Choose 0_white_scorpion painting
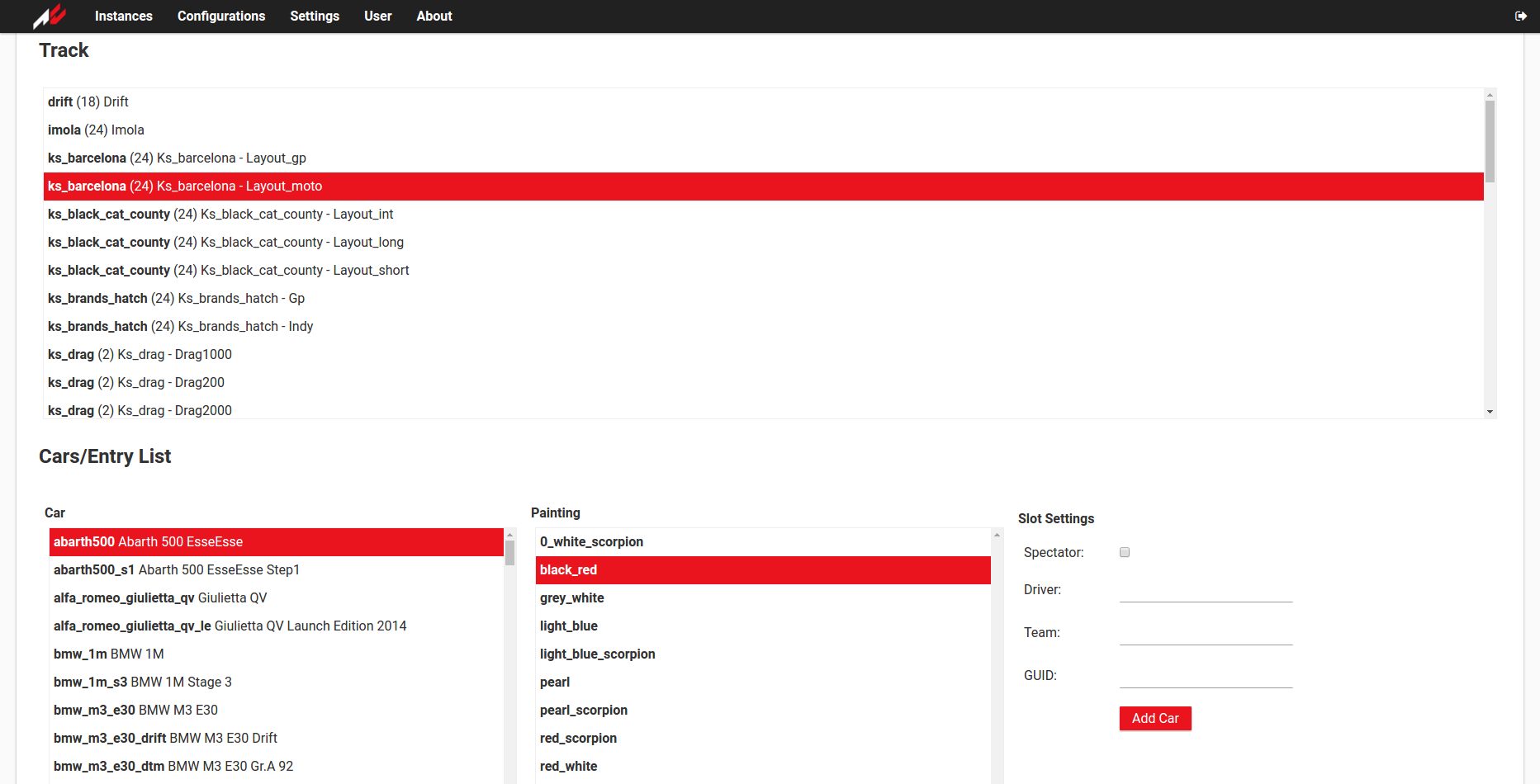 (x=764, y=542)
